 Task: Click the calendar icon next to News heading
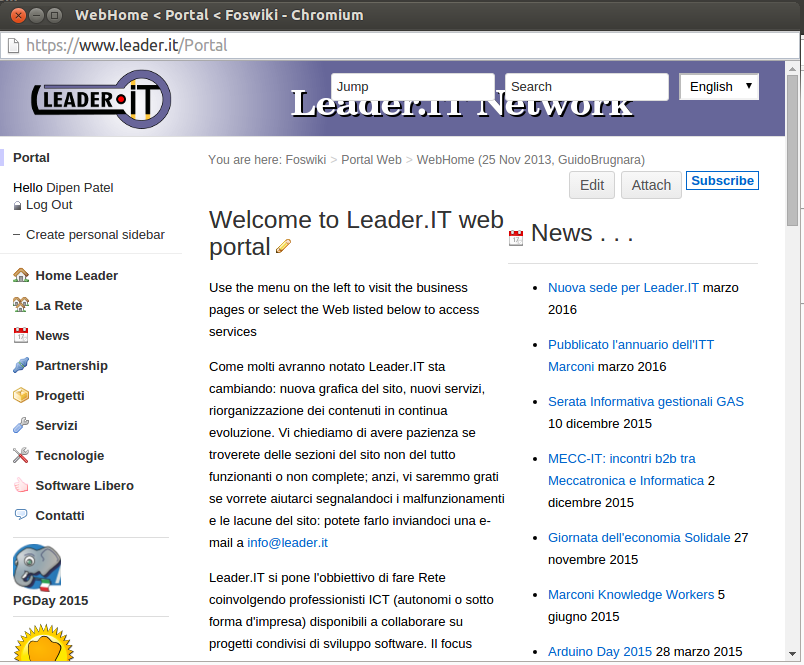(x=516, y=238)
